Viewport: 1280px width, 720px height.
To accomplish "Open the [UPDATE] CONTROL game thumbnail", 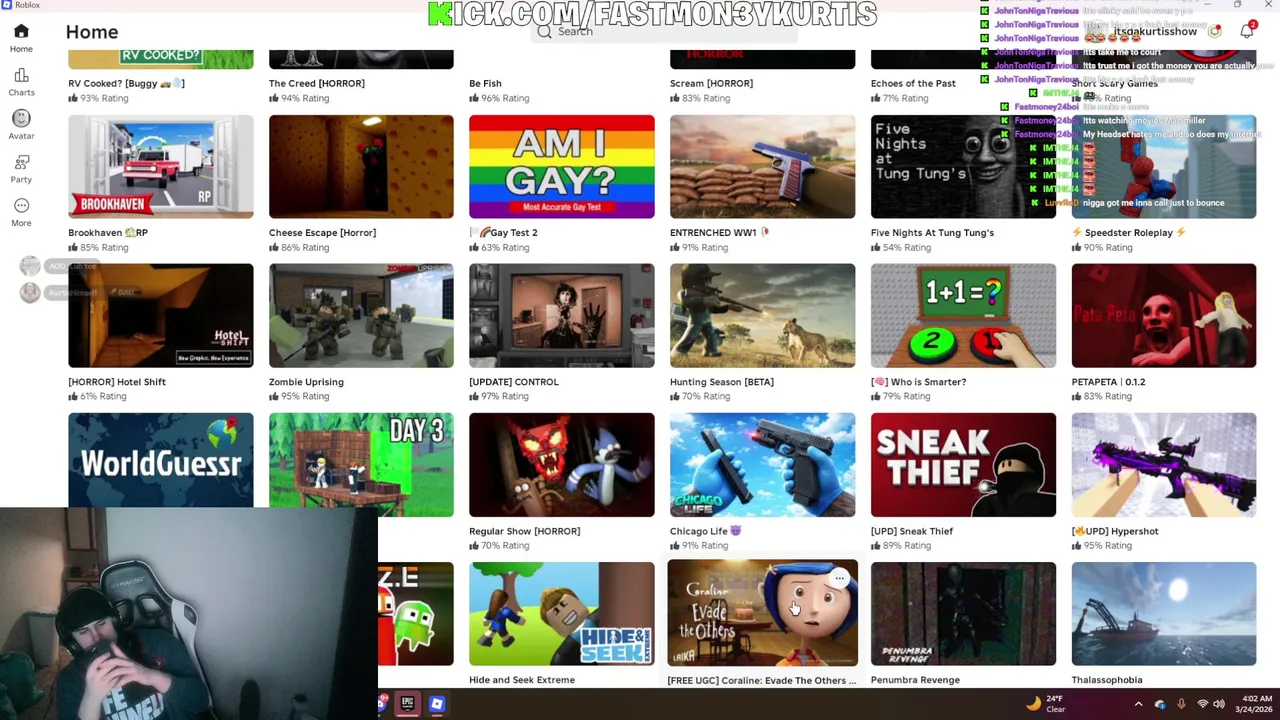I will click(x=562, y=315).
